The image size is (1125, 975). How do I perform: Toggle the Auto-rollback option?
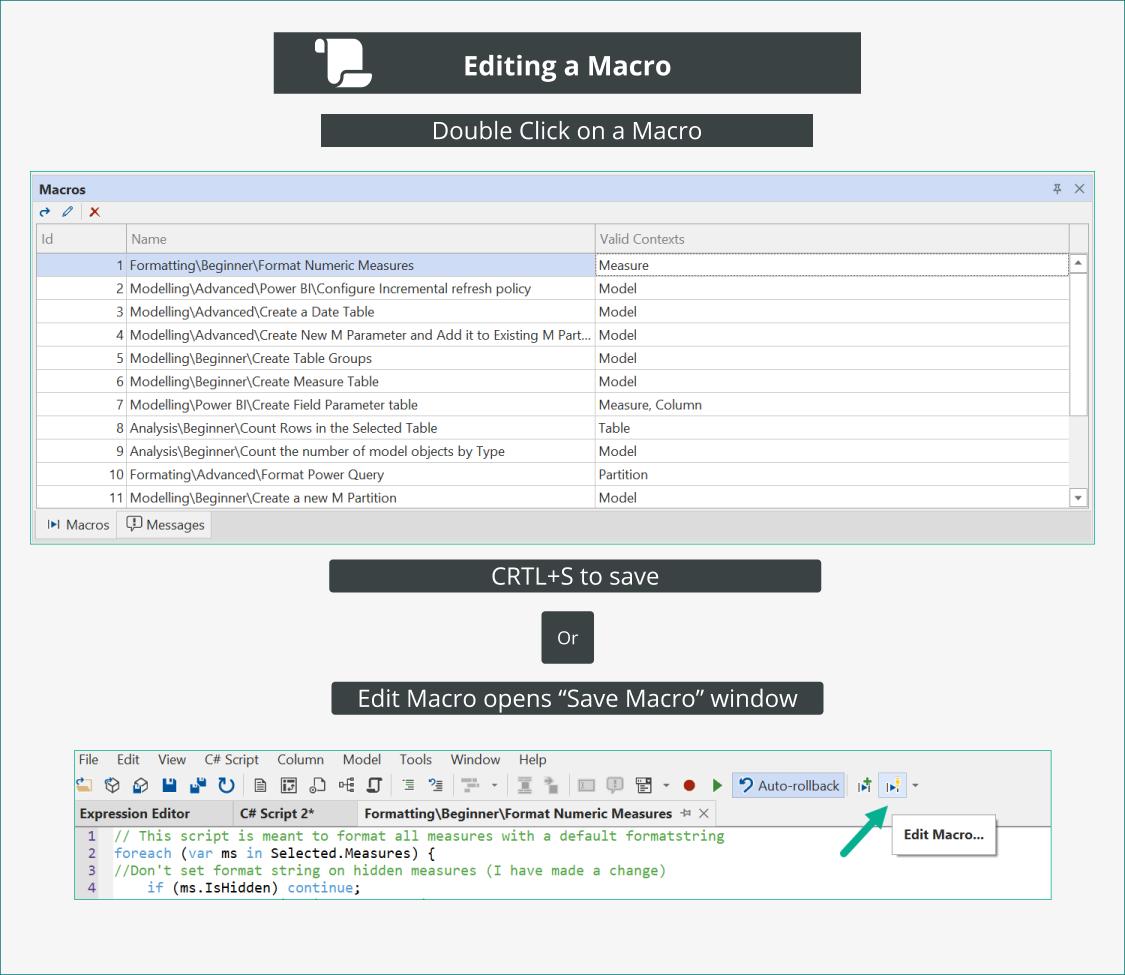[x=788, y=785]
